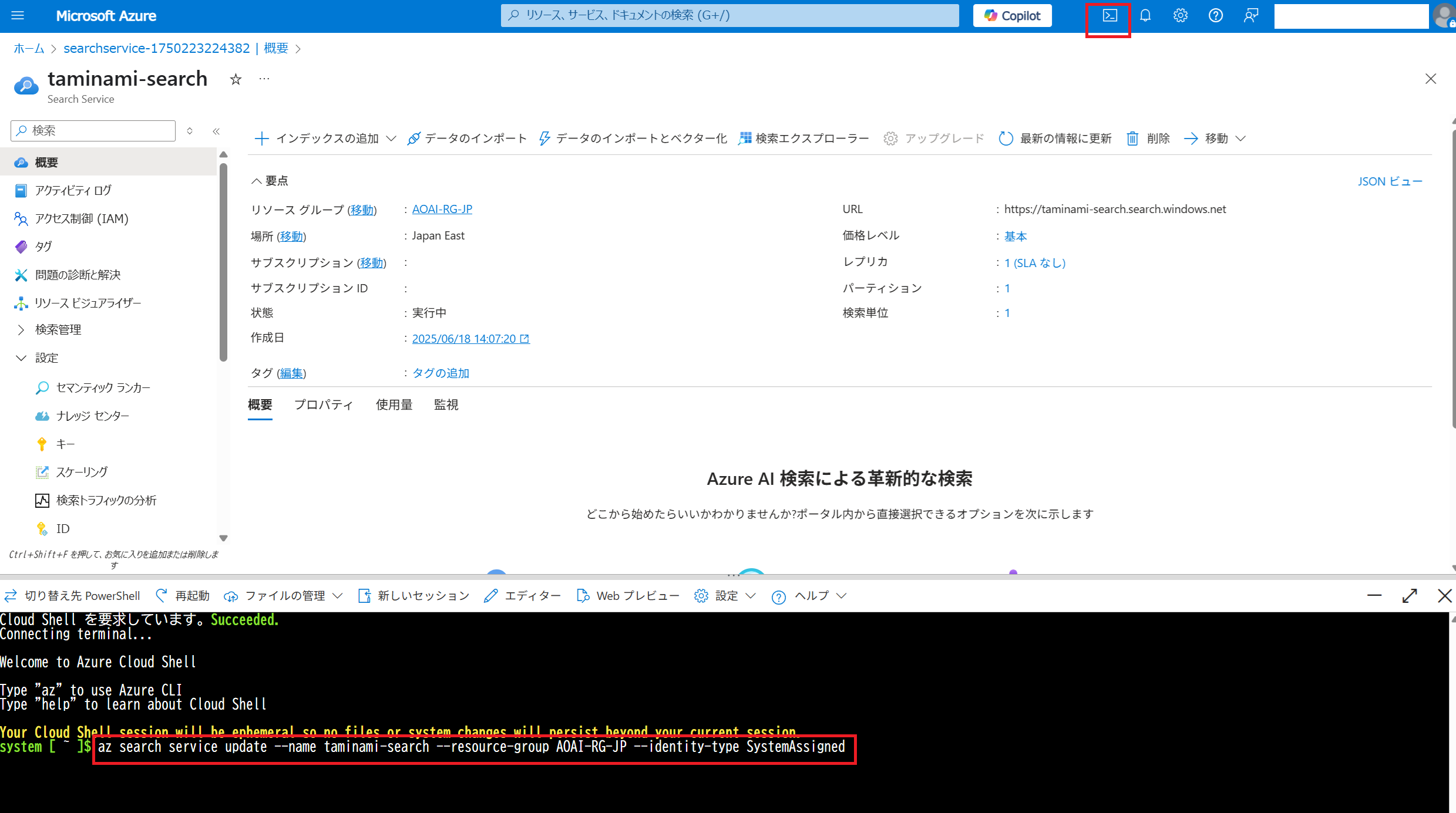Viewport: 1456px width, 813px height.
Task: Click 編集 link next to タグ
Action: pos(291,373)
